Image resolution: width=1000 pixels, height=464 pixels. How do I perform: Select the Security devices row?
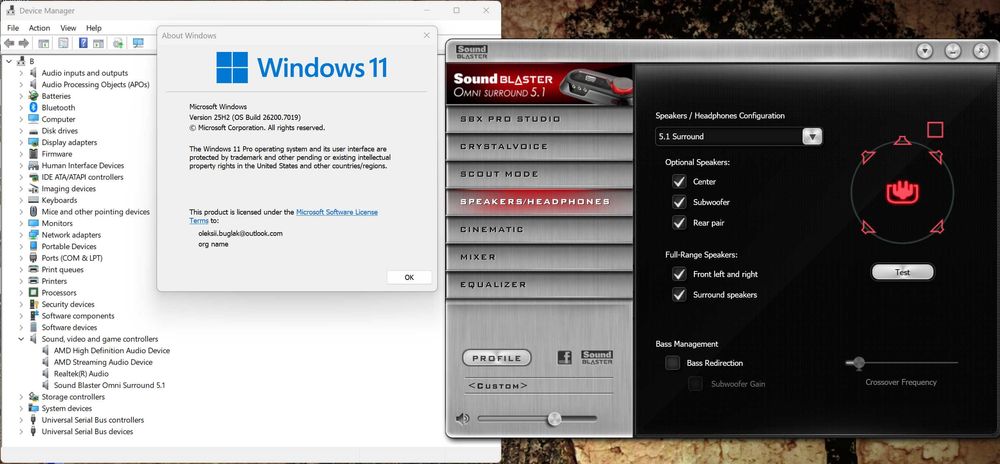click(68, 305)
